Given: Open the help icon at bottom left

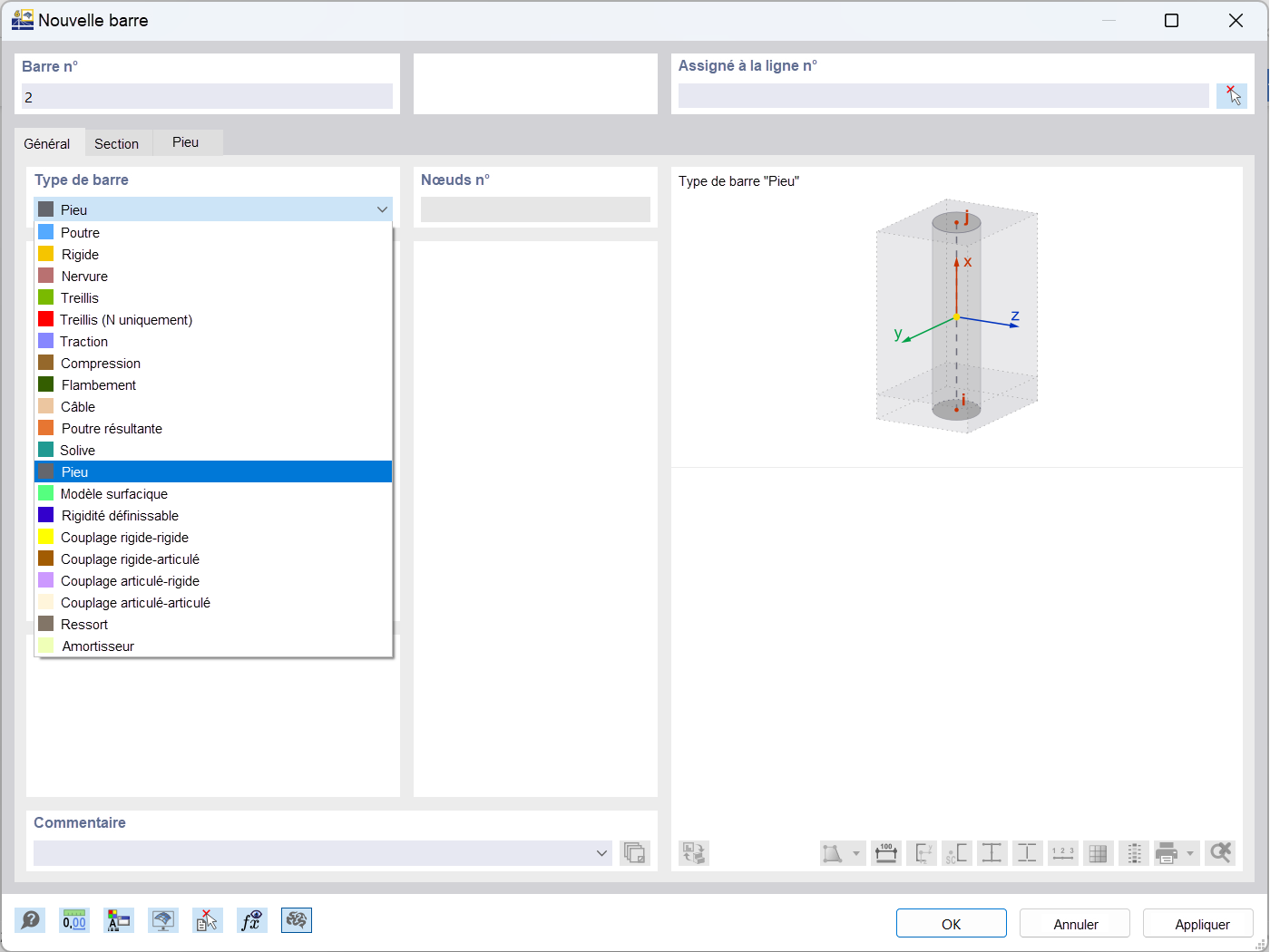Looking at the screenshot, I should point(30,920).
